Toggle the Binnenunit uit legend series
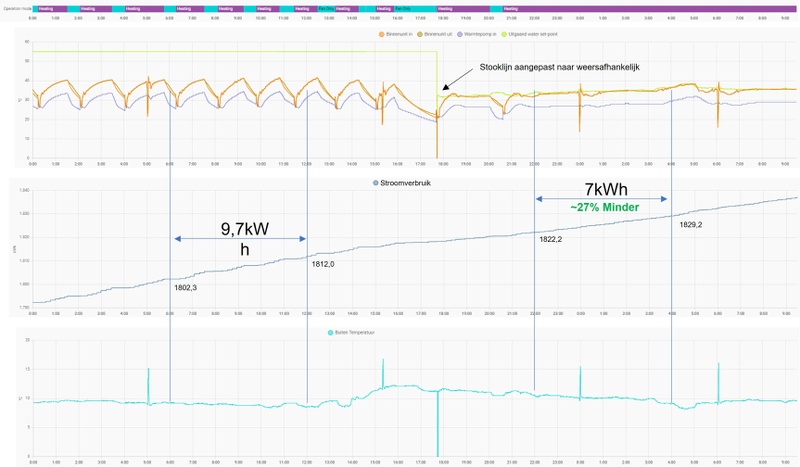 pos(435,34)
